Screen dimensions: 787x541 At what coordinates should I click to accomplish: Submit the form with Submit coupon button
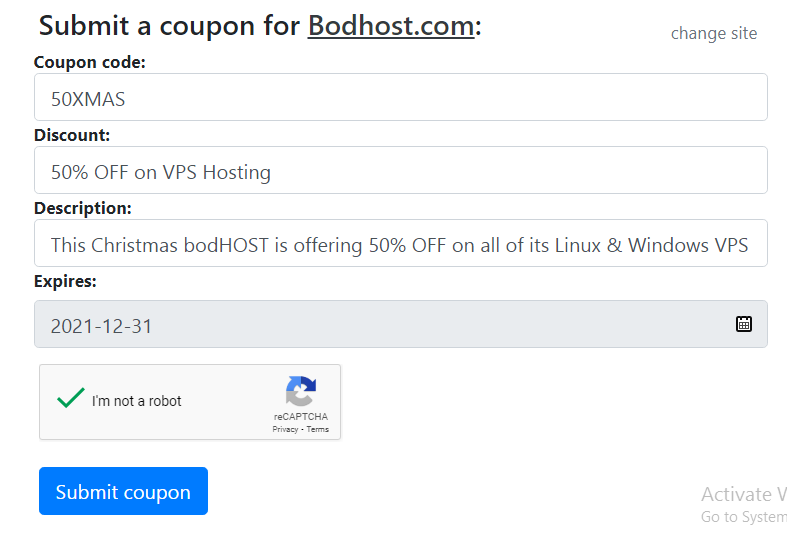point(123,491)
